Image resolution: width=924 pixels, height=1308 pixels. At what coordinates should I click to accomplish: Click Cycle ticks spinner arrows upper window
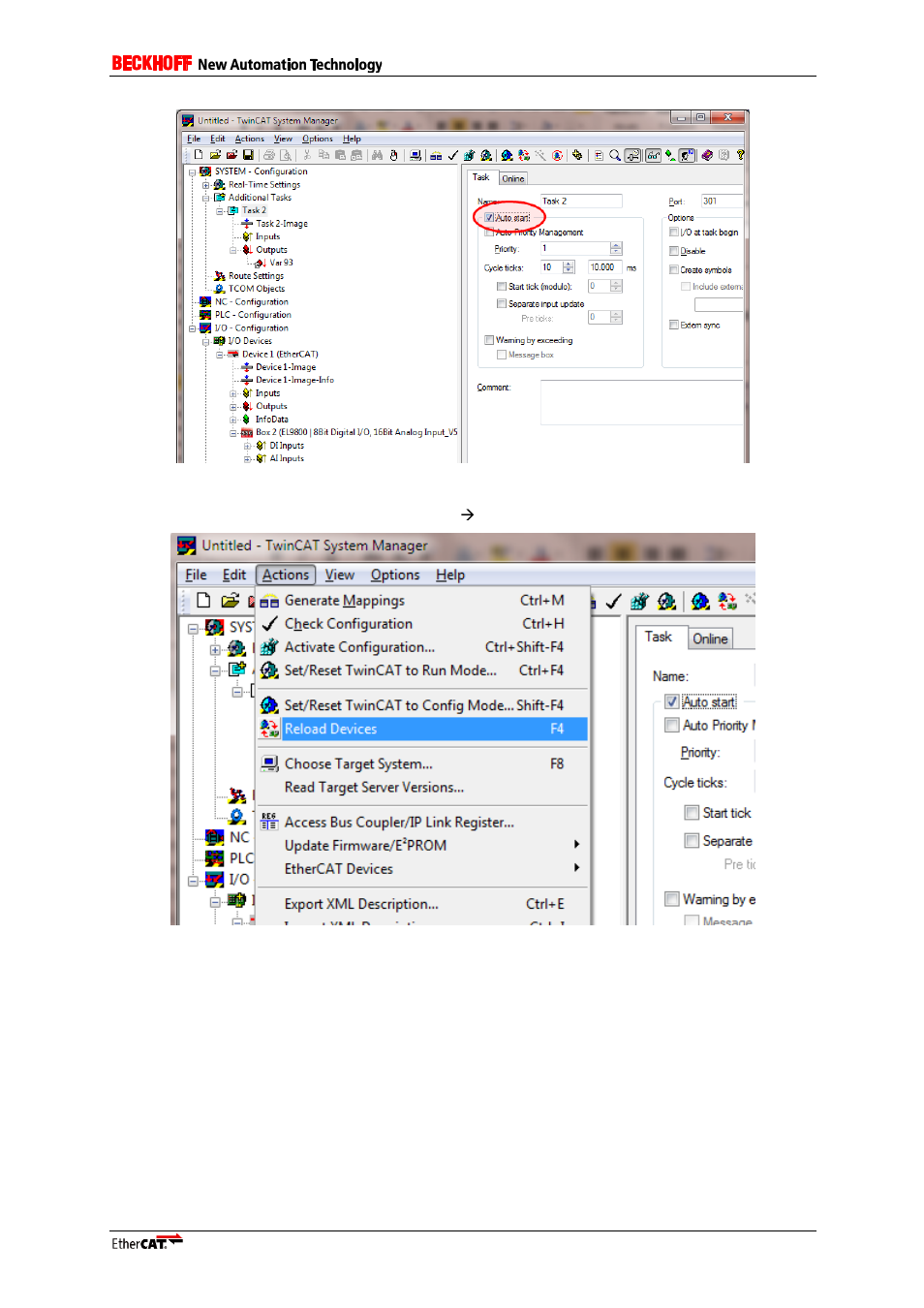[569, 267]
